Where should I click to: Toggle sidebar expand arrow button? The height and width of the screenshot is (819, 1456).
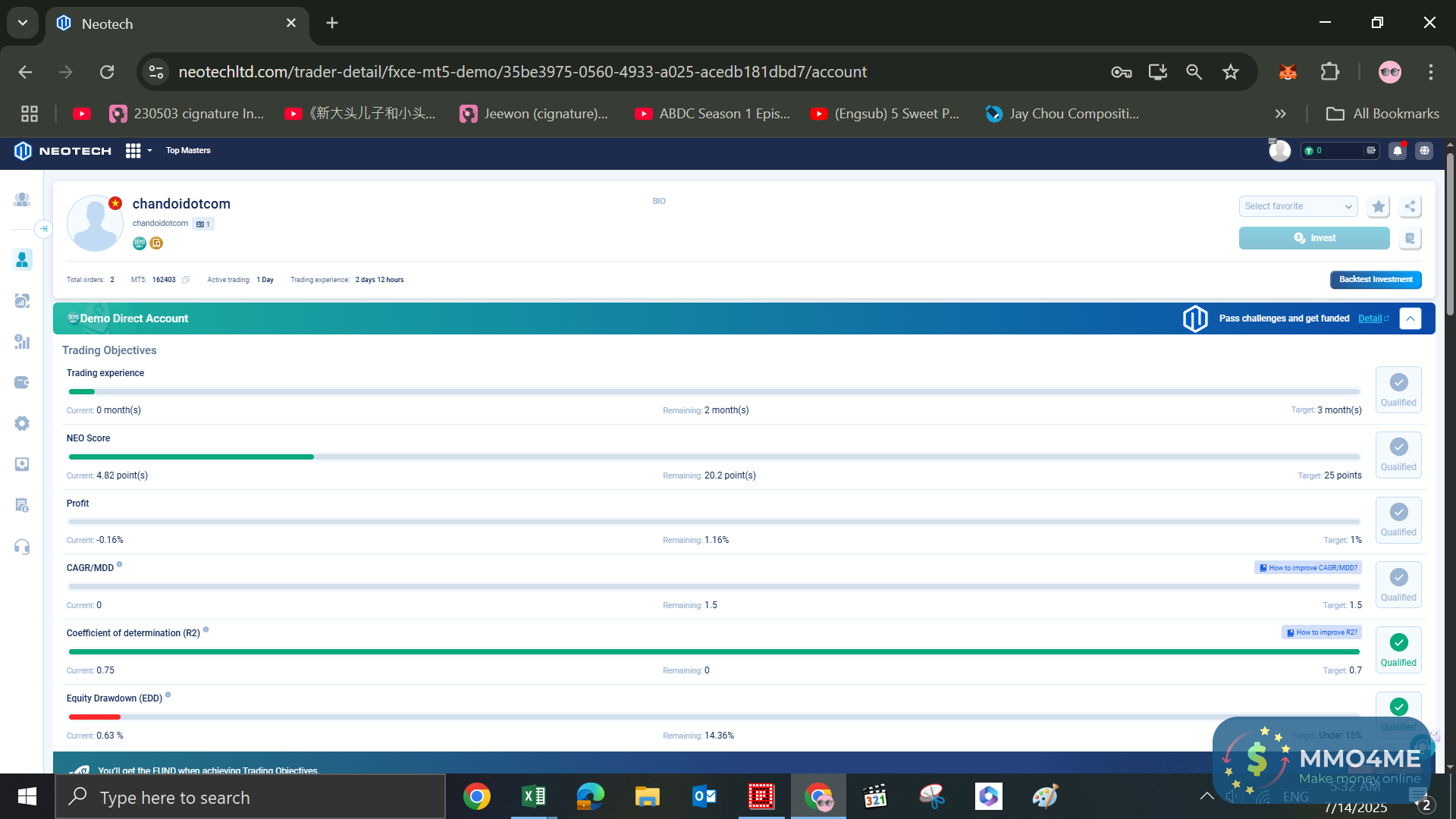coord(43,228)
